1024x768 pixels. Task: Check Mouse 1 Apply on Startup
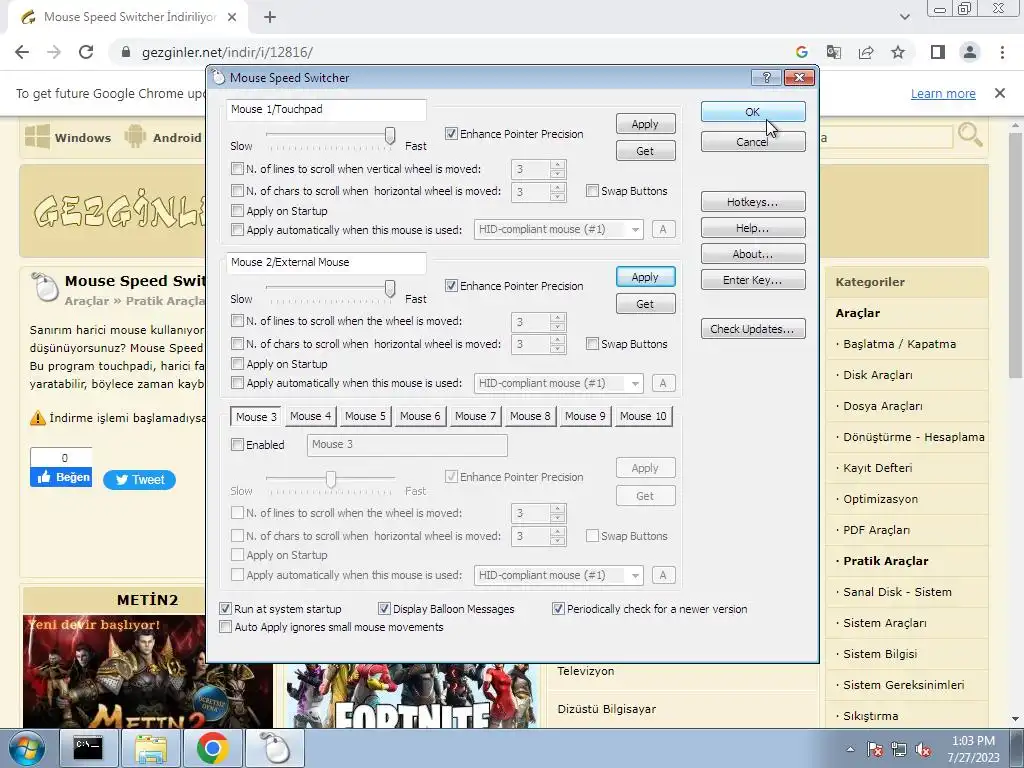(237, 211)
